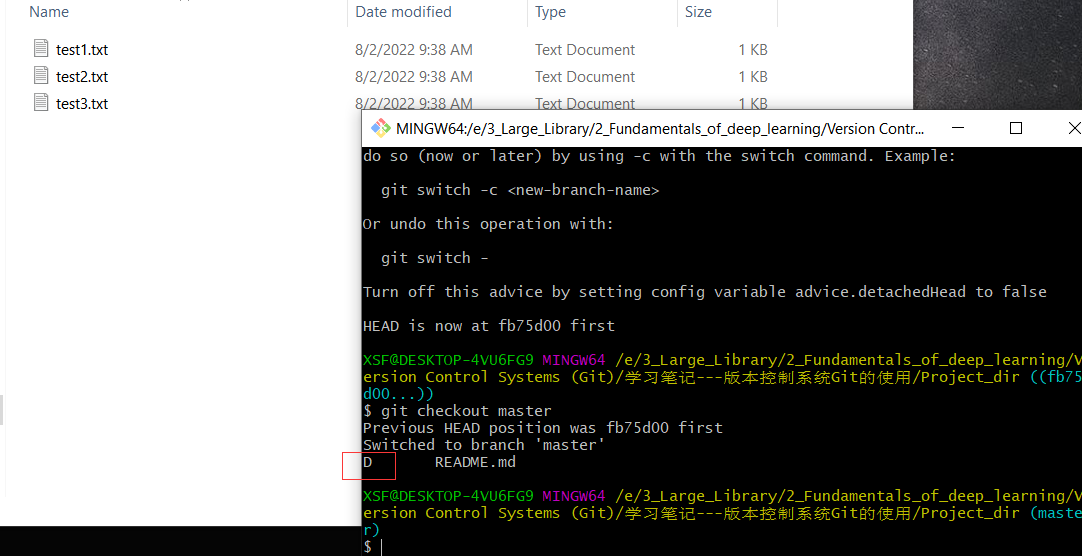Sort files by Type column
This screenshot has width=1082, height=556.
pos(550,12)
